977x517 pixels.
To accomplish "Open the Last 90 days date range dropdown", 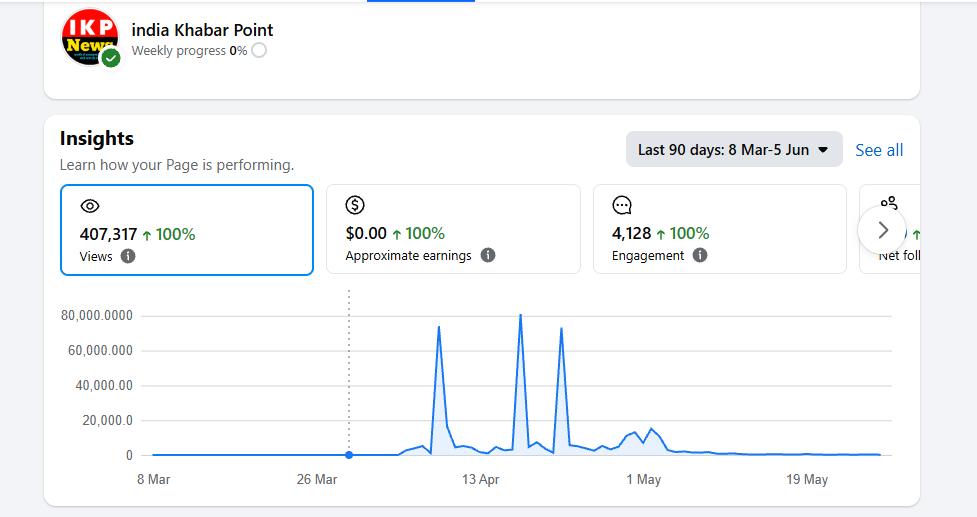I will pyautogui.click(x=734, y=149).
